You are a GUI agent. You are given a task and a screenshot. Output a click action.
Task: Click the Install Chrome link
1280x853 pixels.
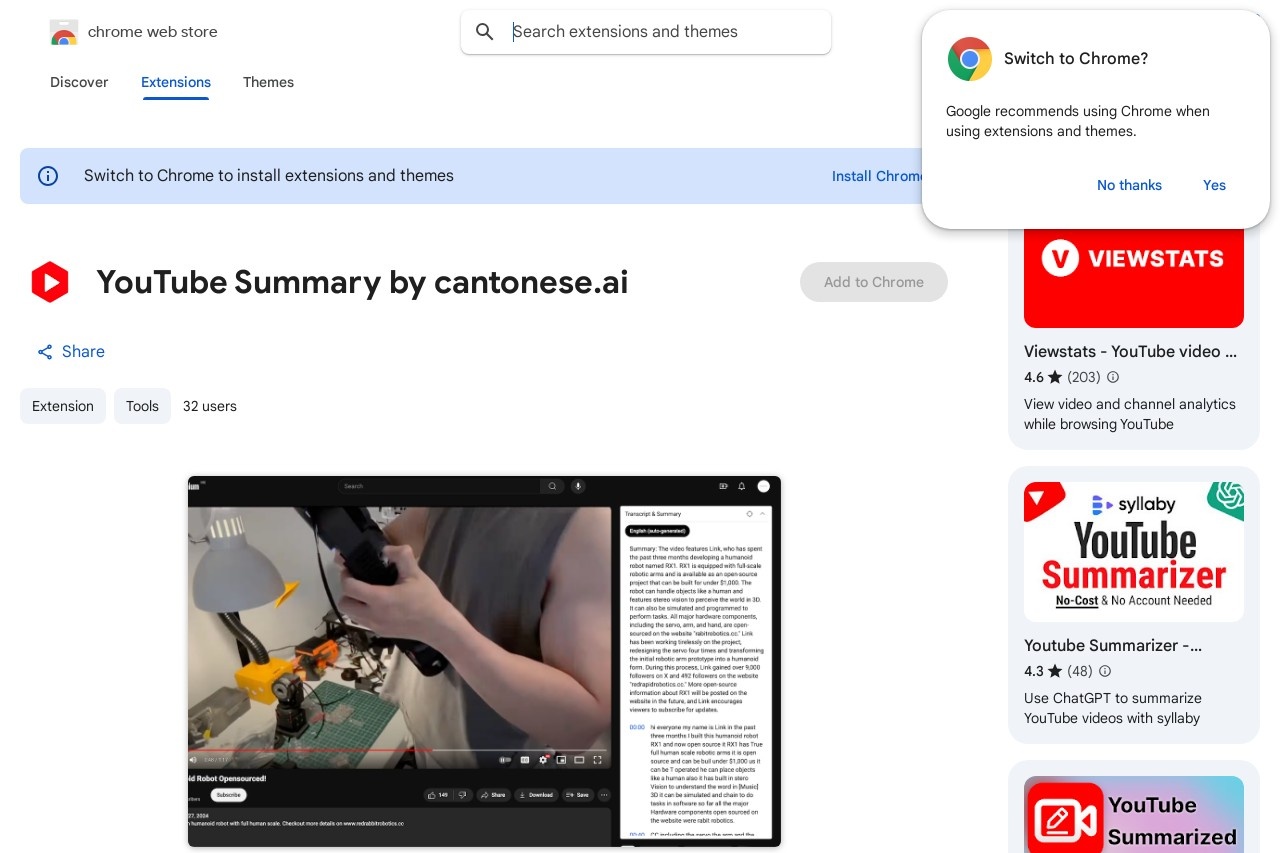click(877, 176)
